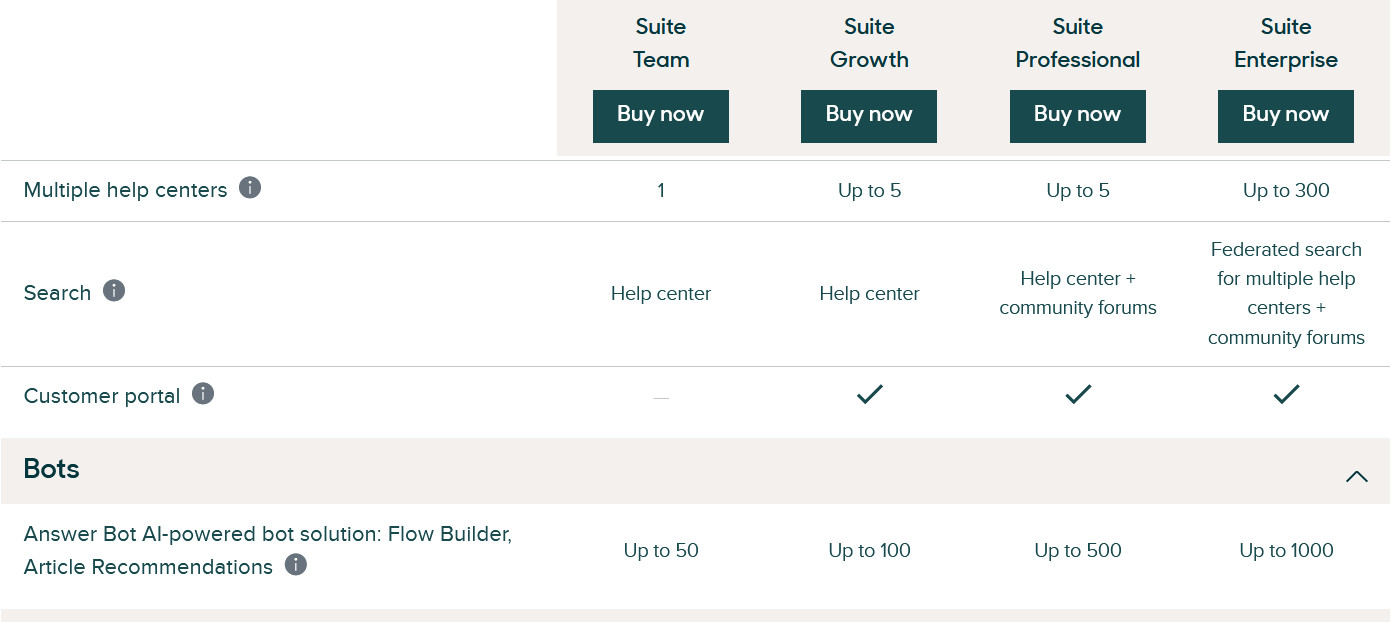The image size is (1391, 622).
Task: Select the Suite Team column heading
Action: 661,43
